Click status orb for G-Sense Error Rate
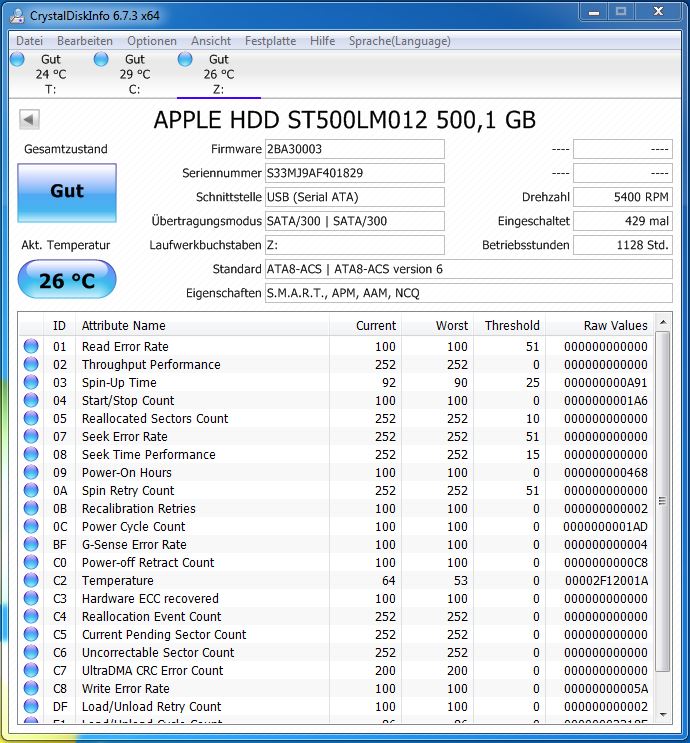The height and width of the screenshot is (743, 690). [x=31, y=544]
